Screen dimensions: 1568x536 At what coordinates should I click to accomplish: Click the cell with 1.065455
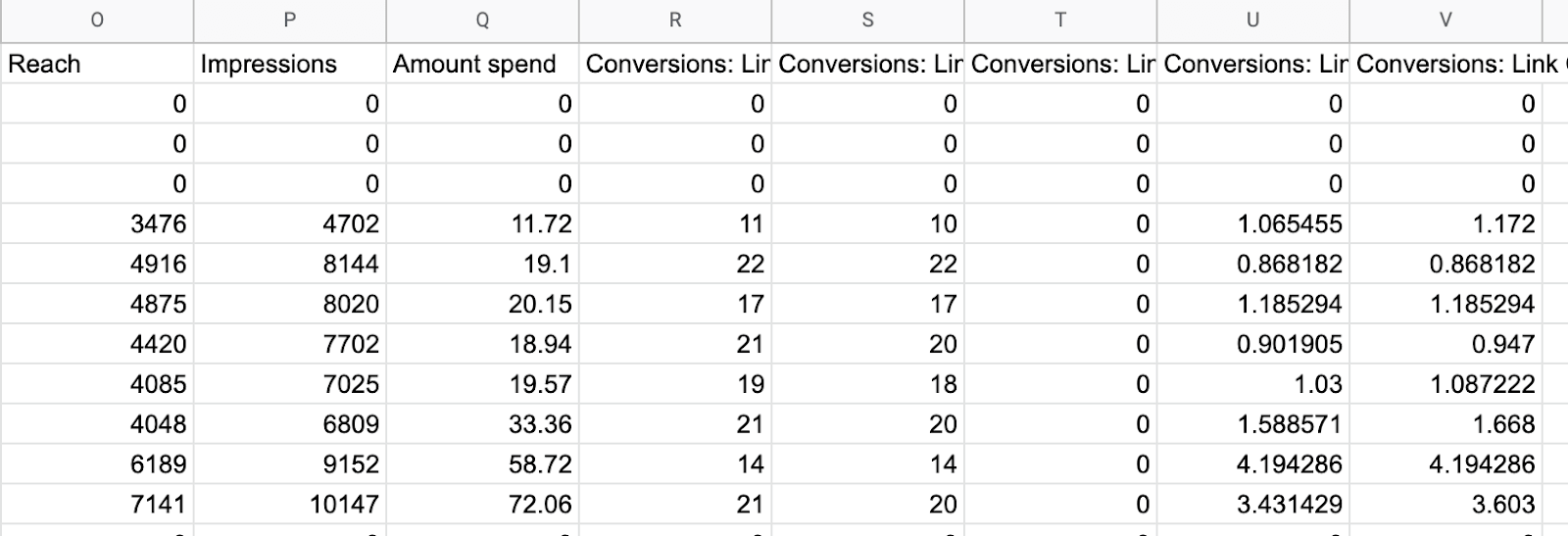(1253, 224)
